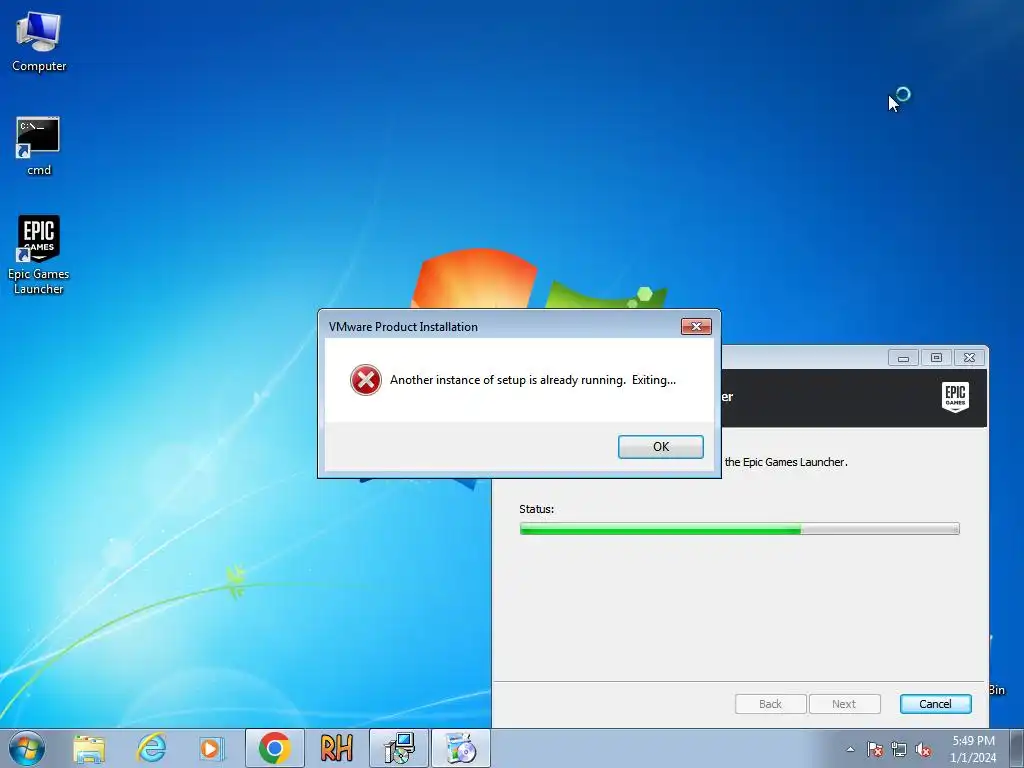Click the VMware Product Installation title text
1024x768 pixels.
[x=403, y=327]
